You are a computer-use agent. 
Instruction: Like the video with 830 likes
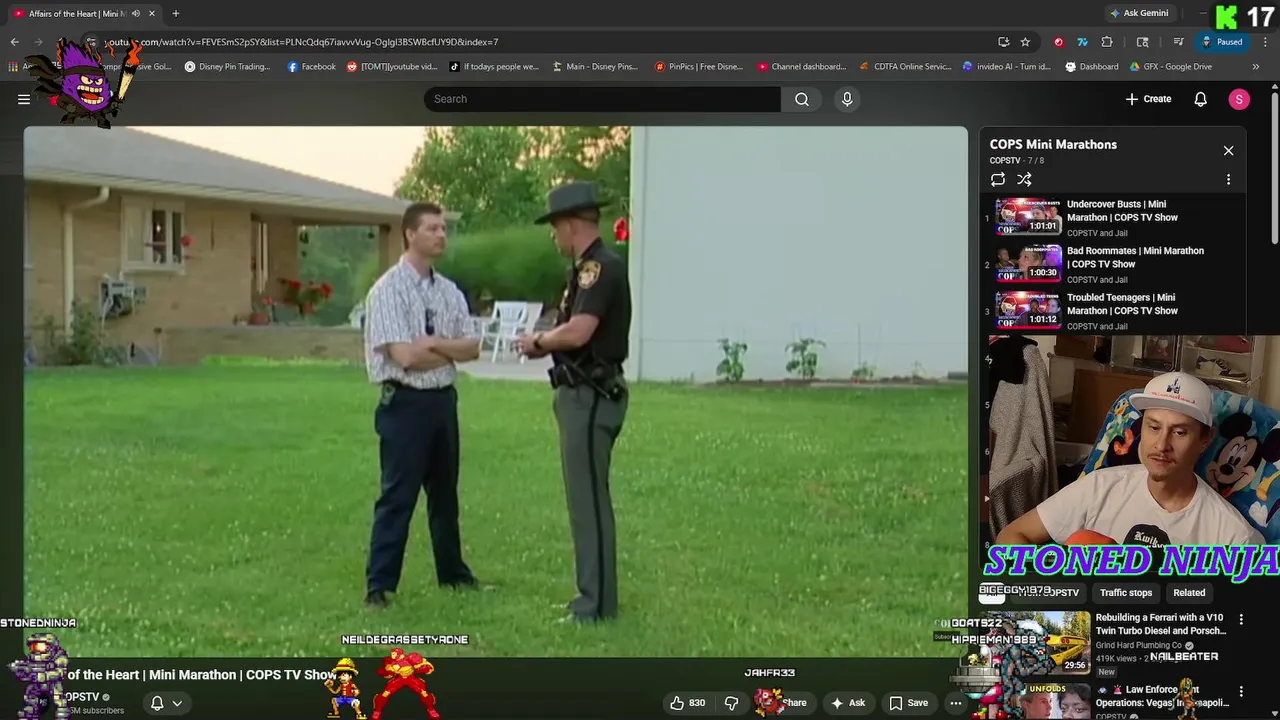pos(688,703)
